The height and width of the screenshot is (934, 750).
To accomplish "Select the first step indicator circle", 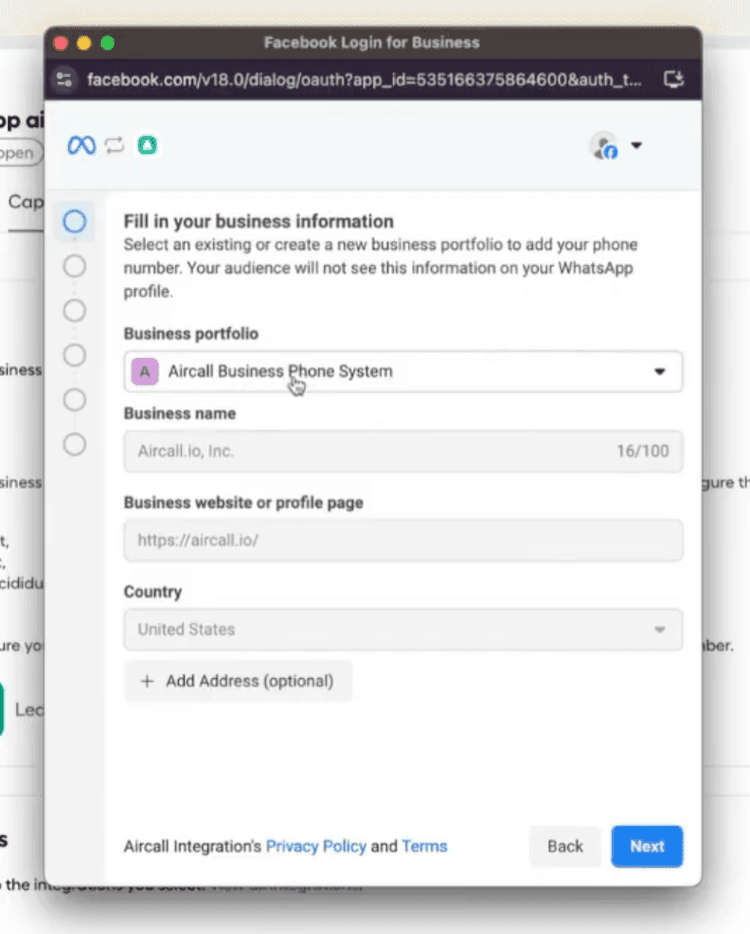I will coord(74,221).
